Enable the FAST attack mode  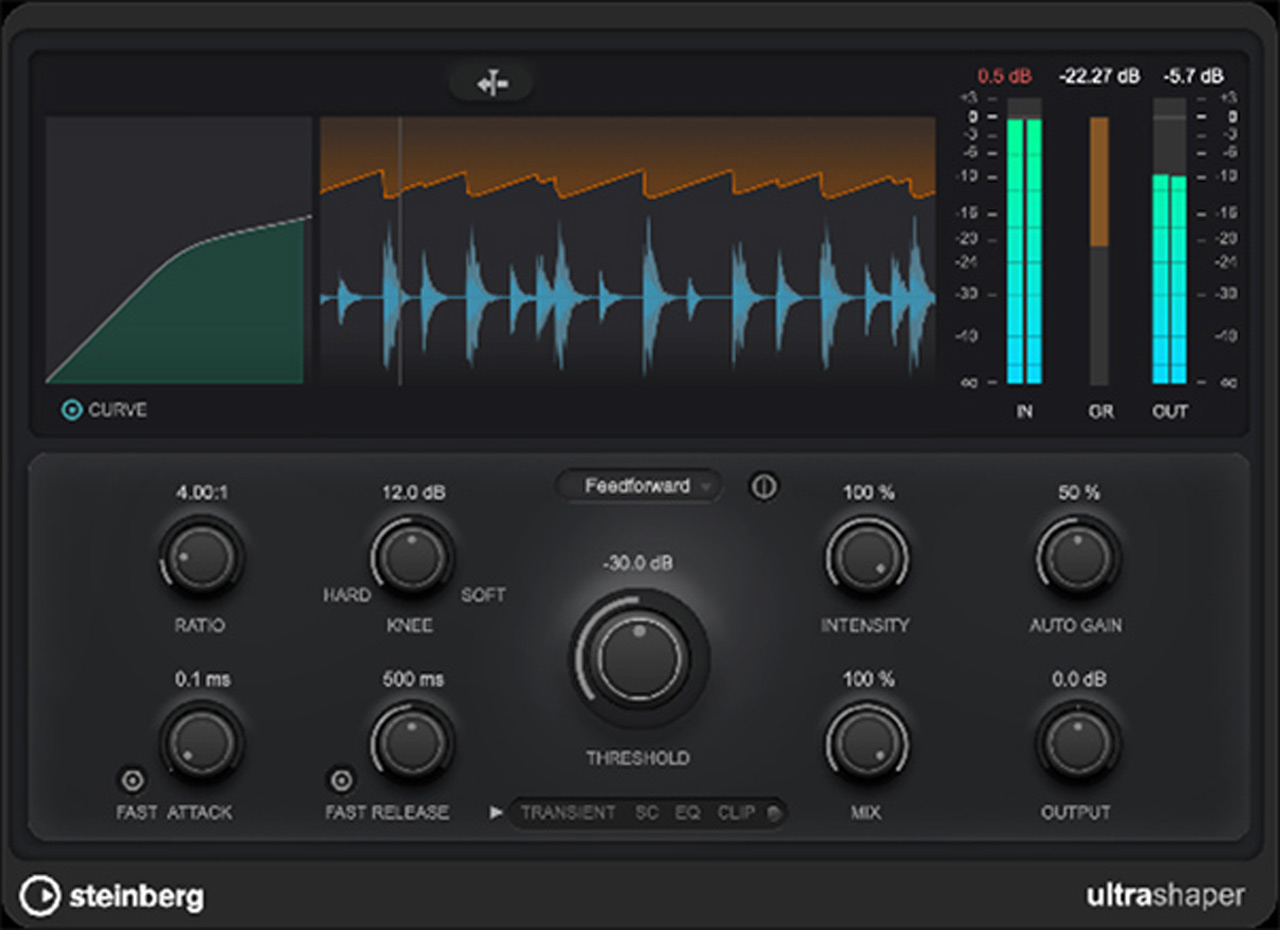(x=130, y=779)
